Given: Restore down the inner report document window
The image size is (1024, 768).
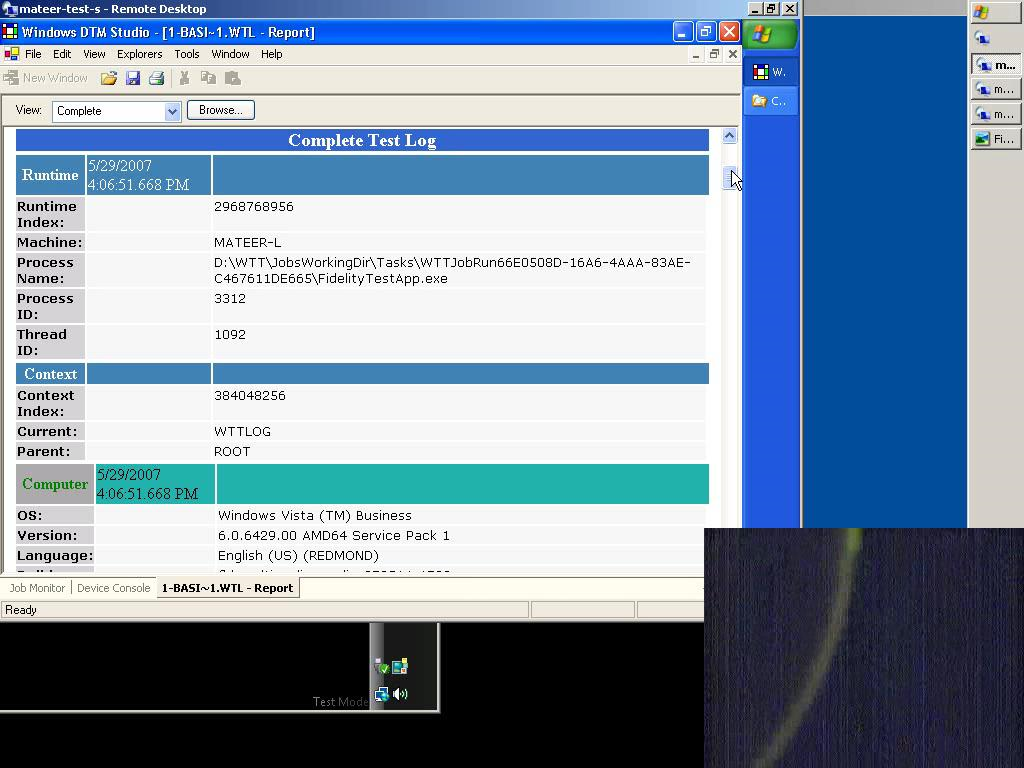Looking at the screenshot, I should (x=714, y=54).
